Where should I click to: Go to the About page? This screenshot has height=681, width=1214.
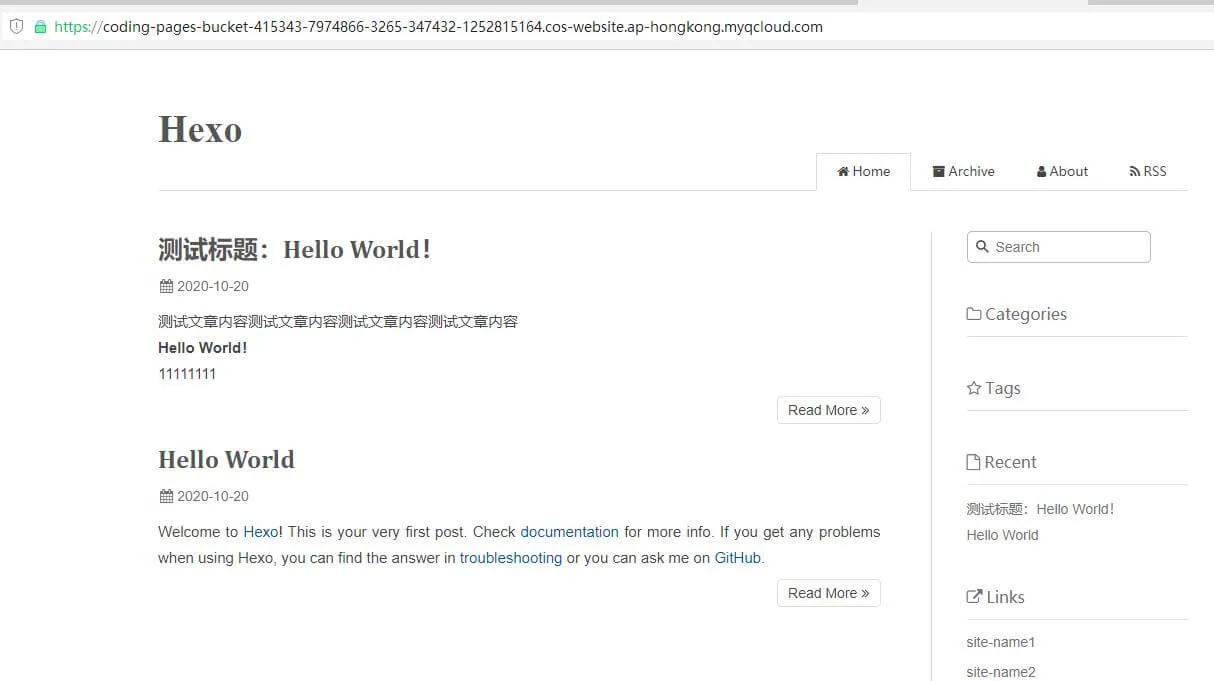coord(1062,171)
